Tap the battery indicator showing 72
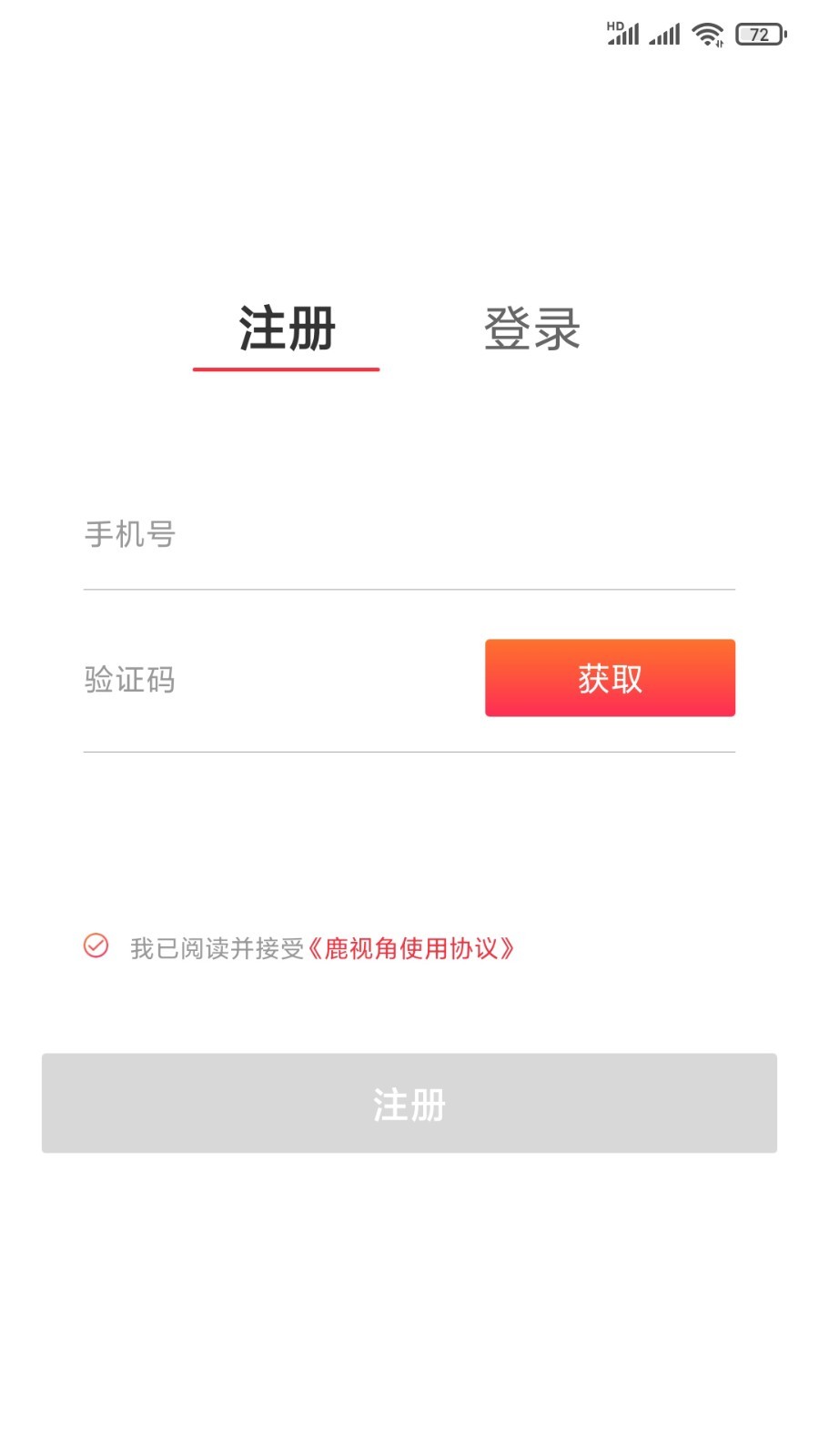The width and height of the screenshot is (819, 1456). (x=760, y=35)
